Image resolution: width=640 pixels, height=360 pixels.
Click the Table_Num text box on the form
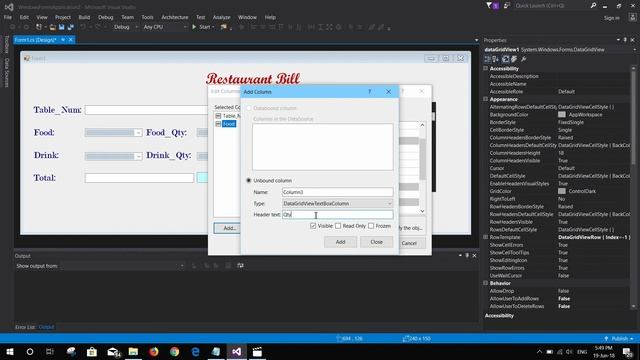pos(146,110)
